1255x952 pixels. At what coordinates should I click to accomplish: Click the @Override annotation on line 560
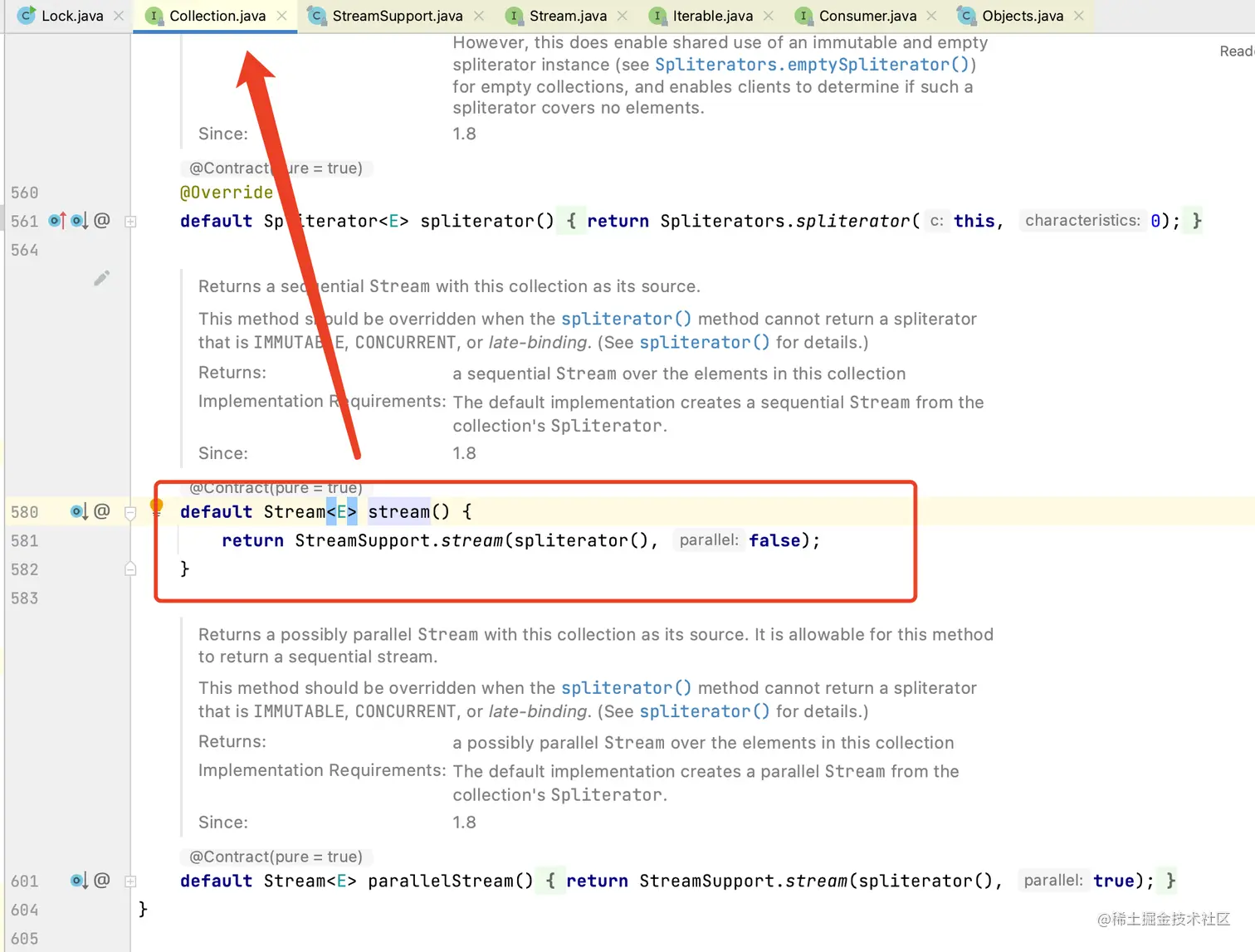(x=227, y=193)
